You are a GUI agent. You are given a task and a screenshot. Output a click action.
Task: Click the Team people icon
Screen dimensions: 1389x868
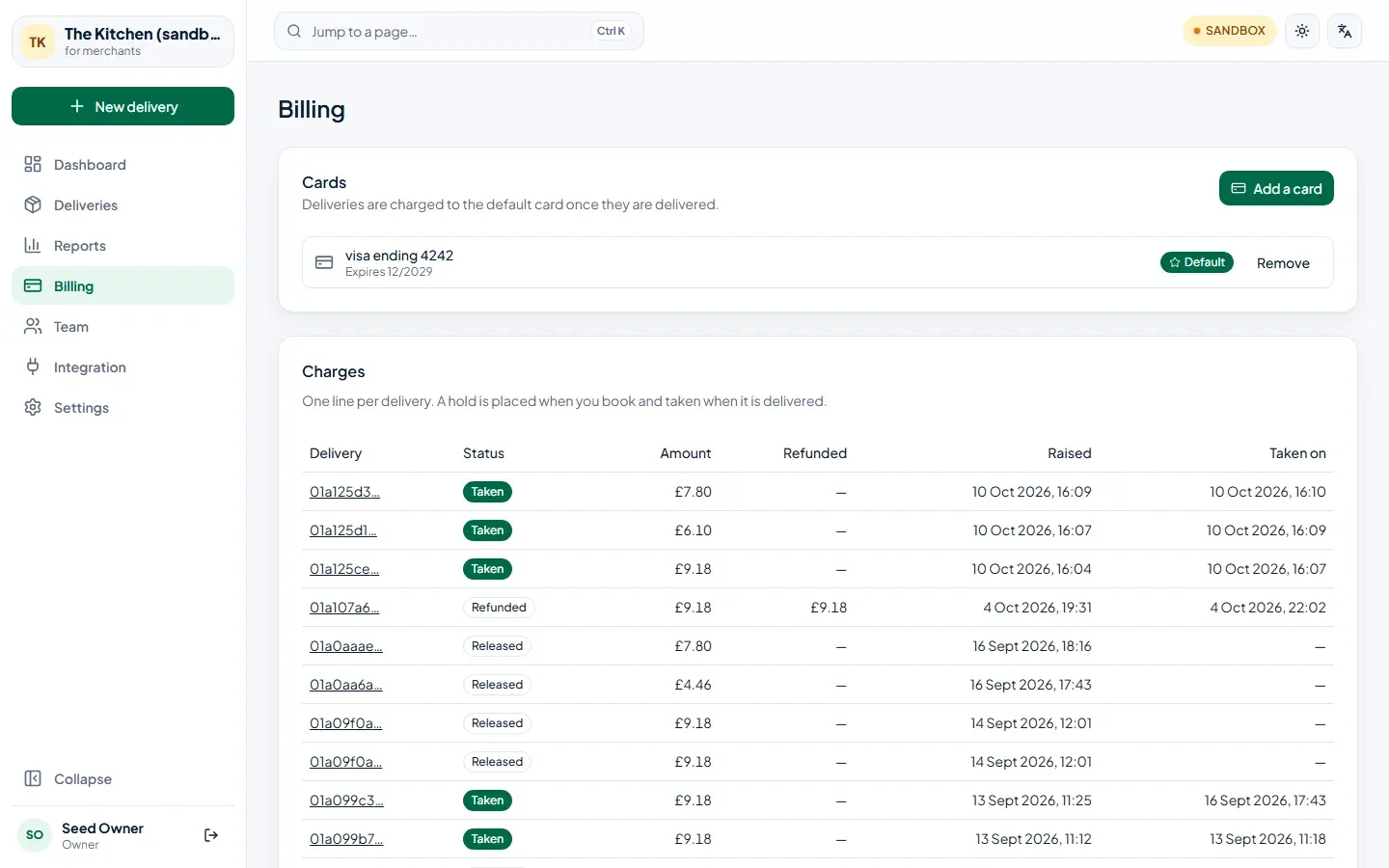pos(33,326)
